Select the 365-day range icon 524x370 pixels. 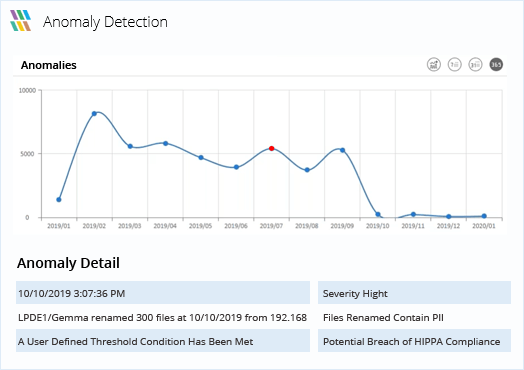496,65
